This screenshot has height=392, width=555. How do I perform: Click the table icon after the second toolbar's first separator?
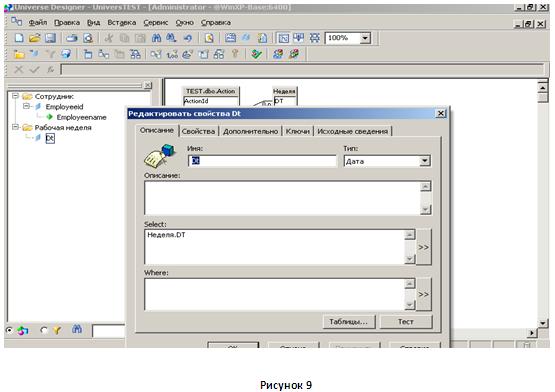point(87,54)
